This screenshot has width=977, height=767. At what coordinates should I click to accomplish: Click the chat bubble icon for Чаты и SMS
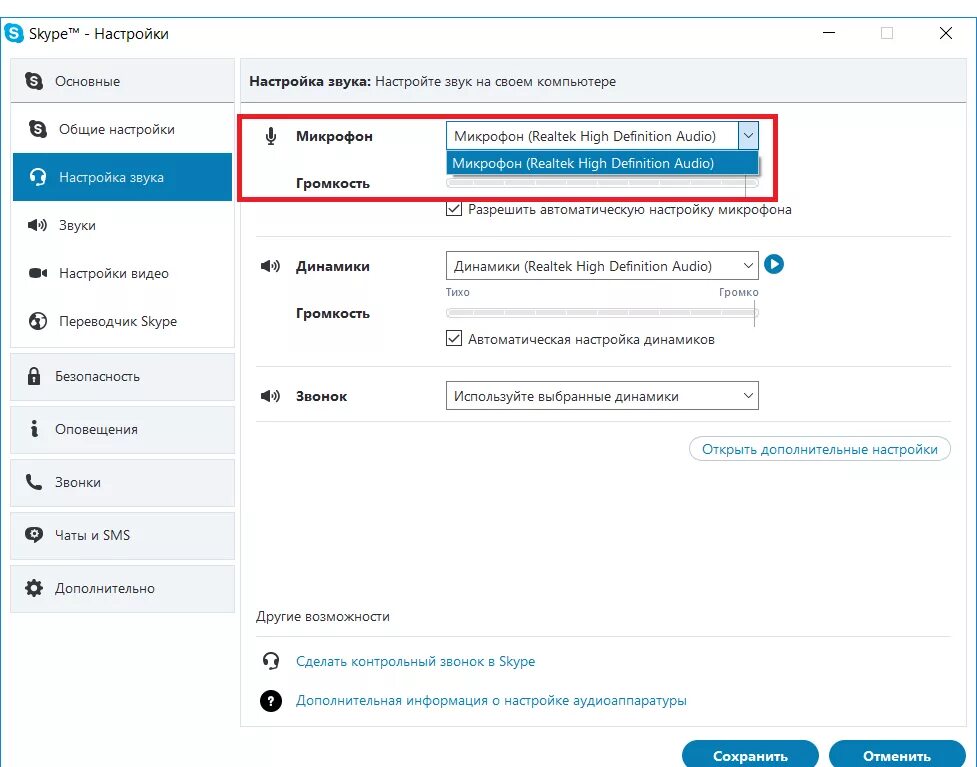(34, 535)
